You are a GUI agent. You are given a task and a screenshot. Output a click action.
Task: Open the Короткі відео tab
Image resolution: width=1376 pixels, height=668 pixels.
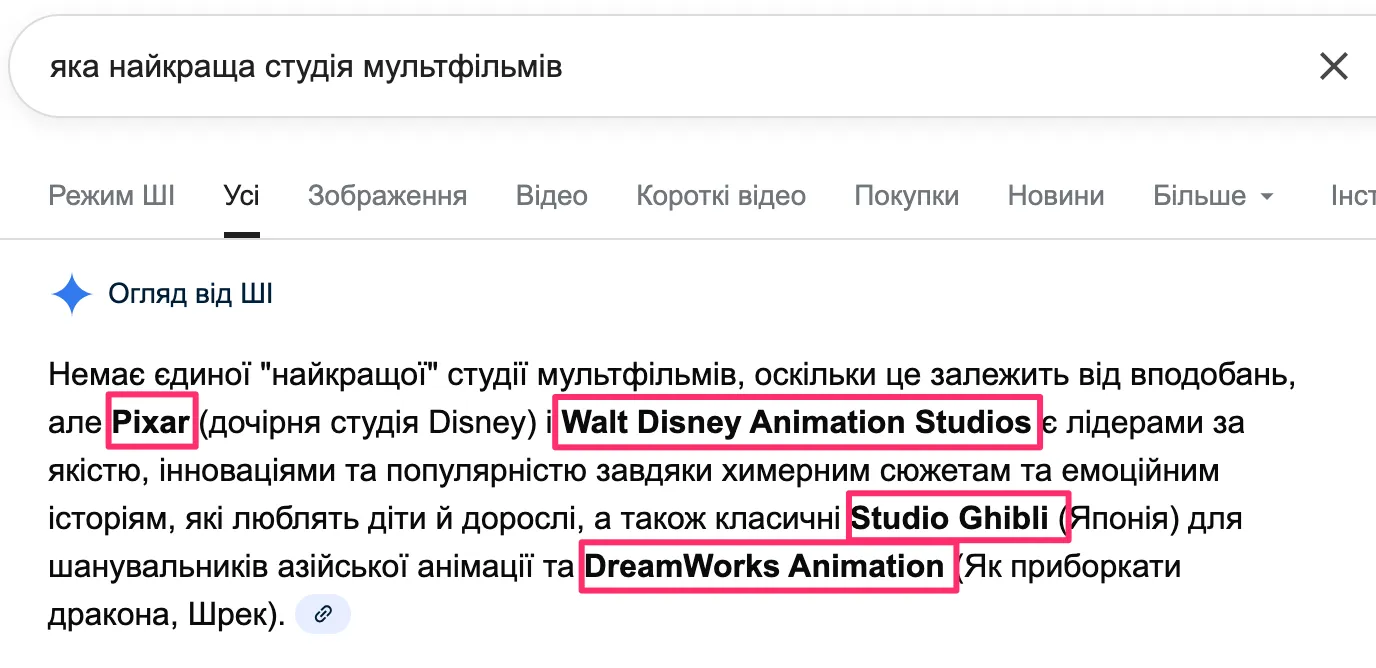point(720,196)
